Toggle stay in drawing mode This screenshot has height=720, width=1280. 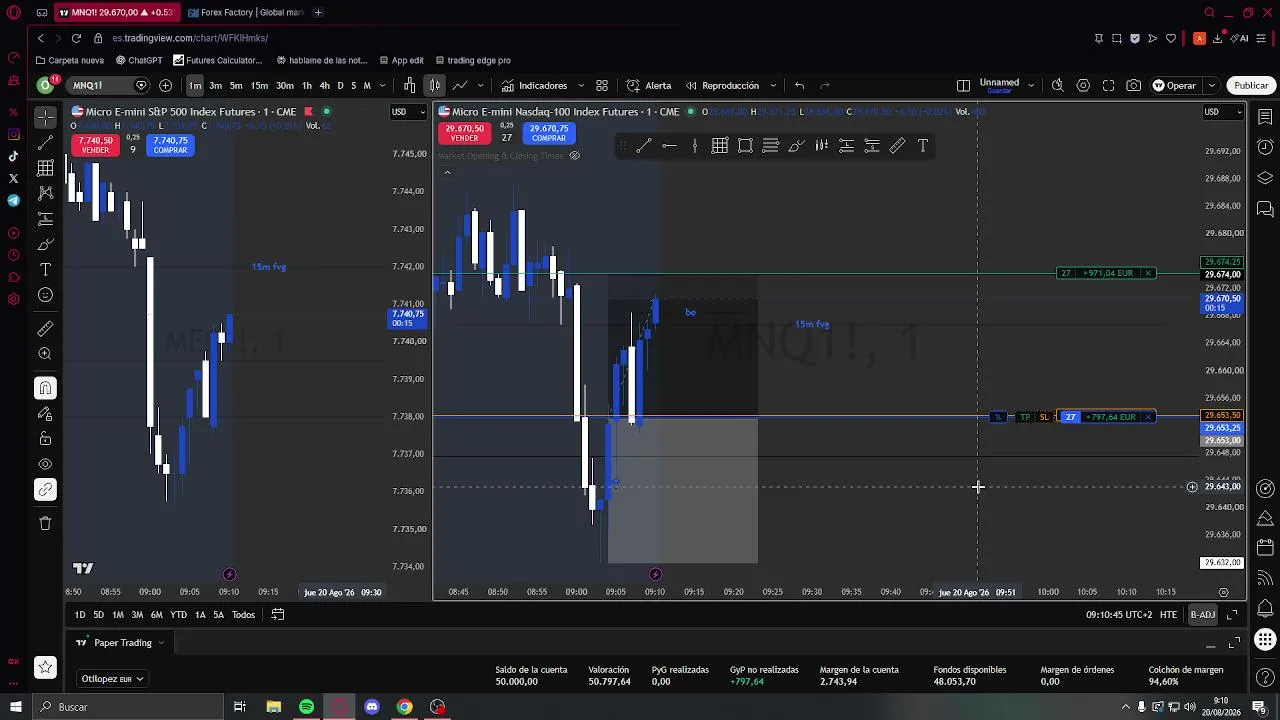pyautogui.click(x=45, y=413)
